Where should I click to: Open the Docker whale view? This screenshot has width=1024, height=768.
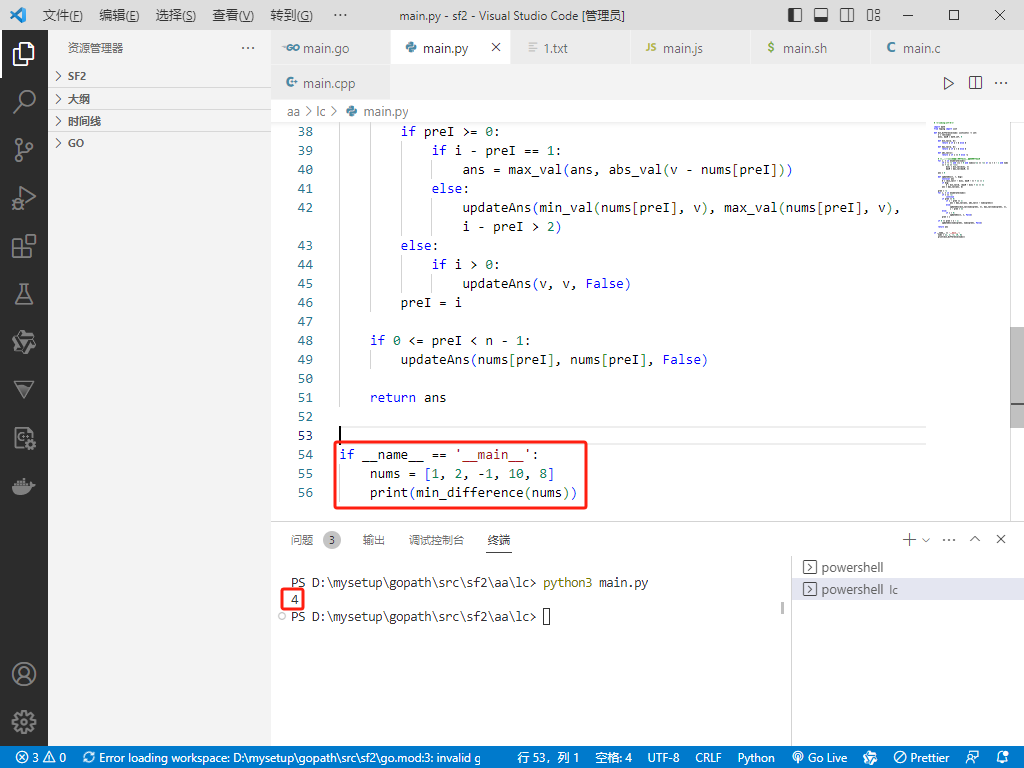coord(24,486)
